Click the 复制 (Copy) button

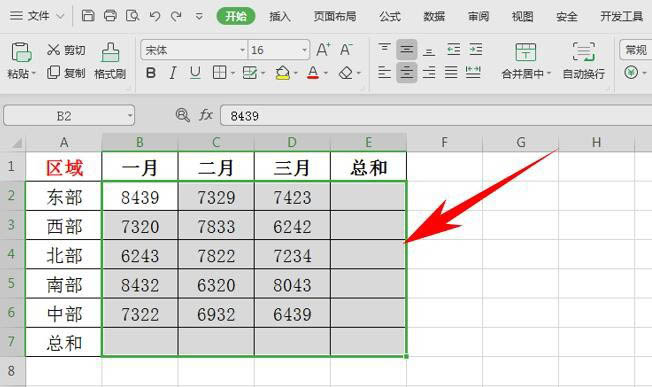pos(66,73)
